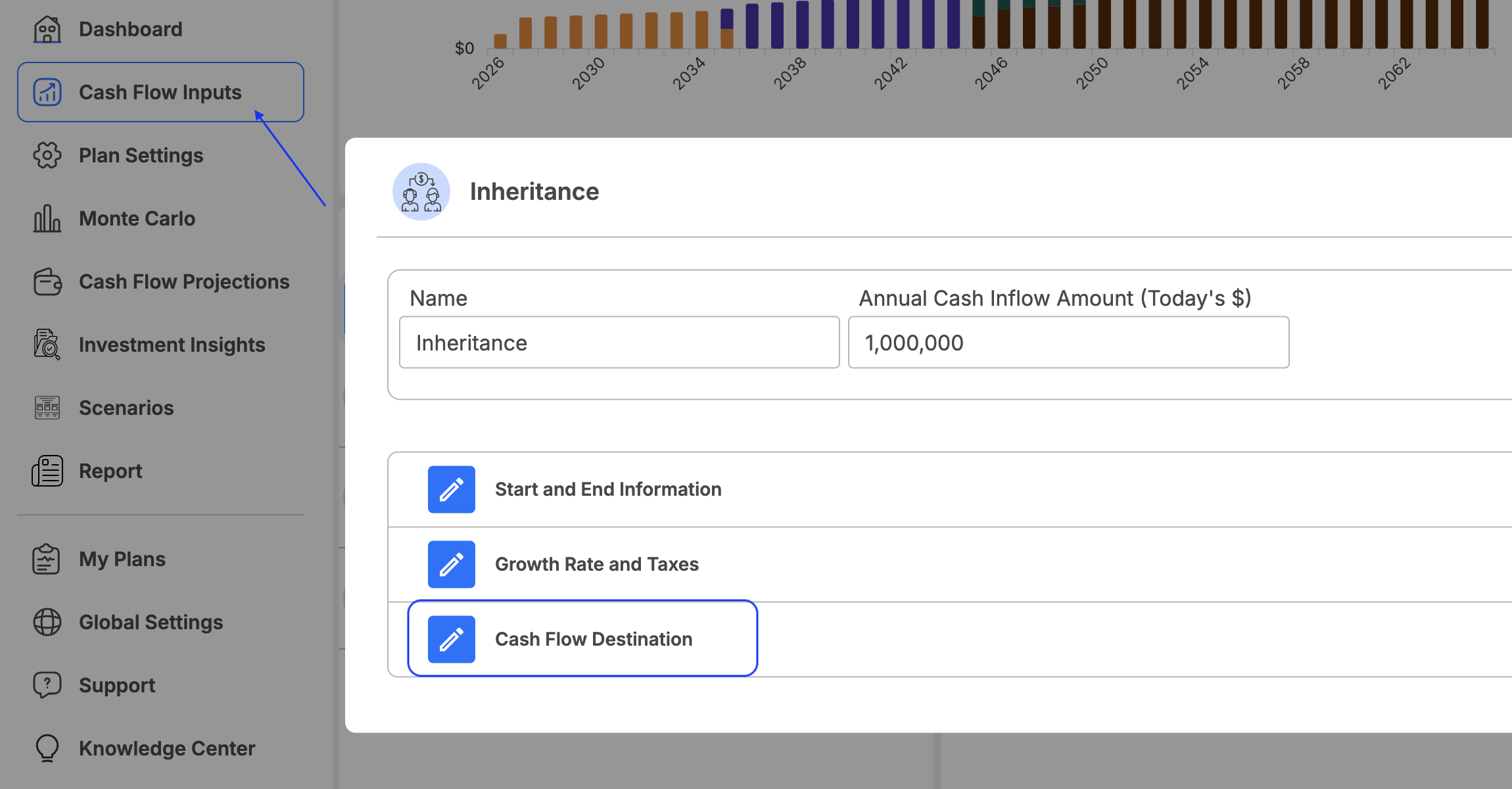
Task: Click pencil icon for Start and End Information
Action: 452,489
